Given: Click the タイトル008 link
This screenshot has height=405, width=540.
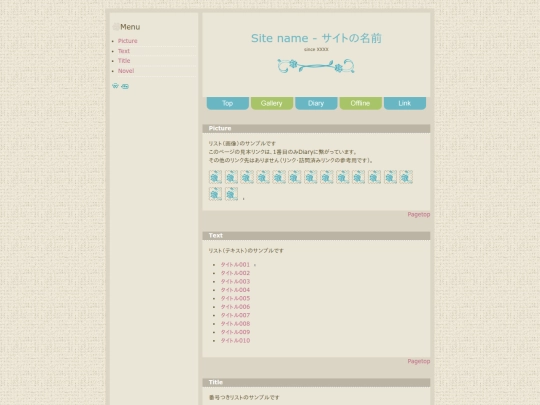Looking at the screenshot, I should [235, 324].
